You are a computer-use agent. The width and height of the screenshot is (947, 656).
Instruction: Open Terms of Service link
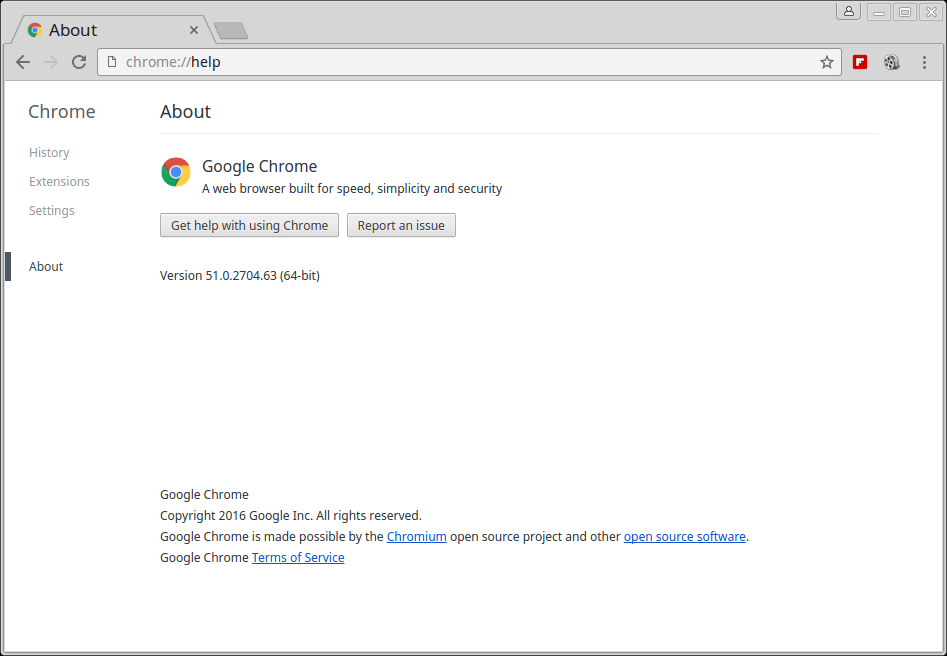point(298,558)
